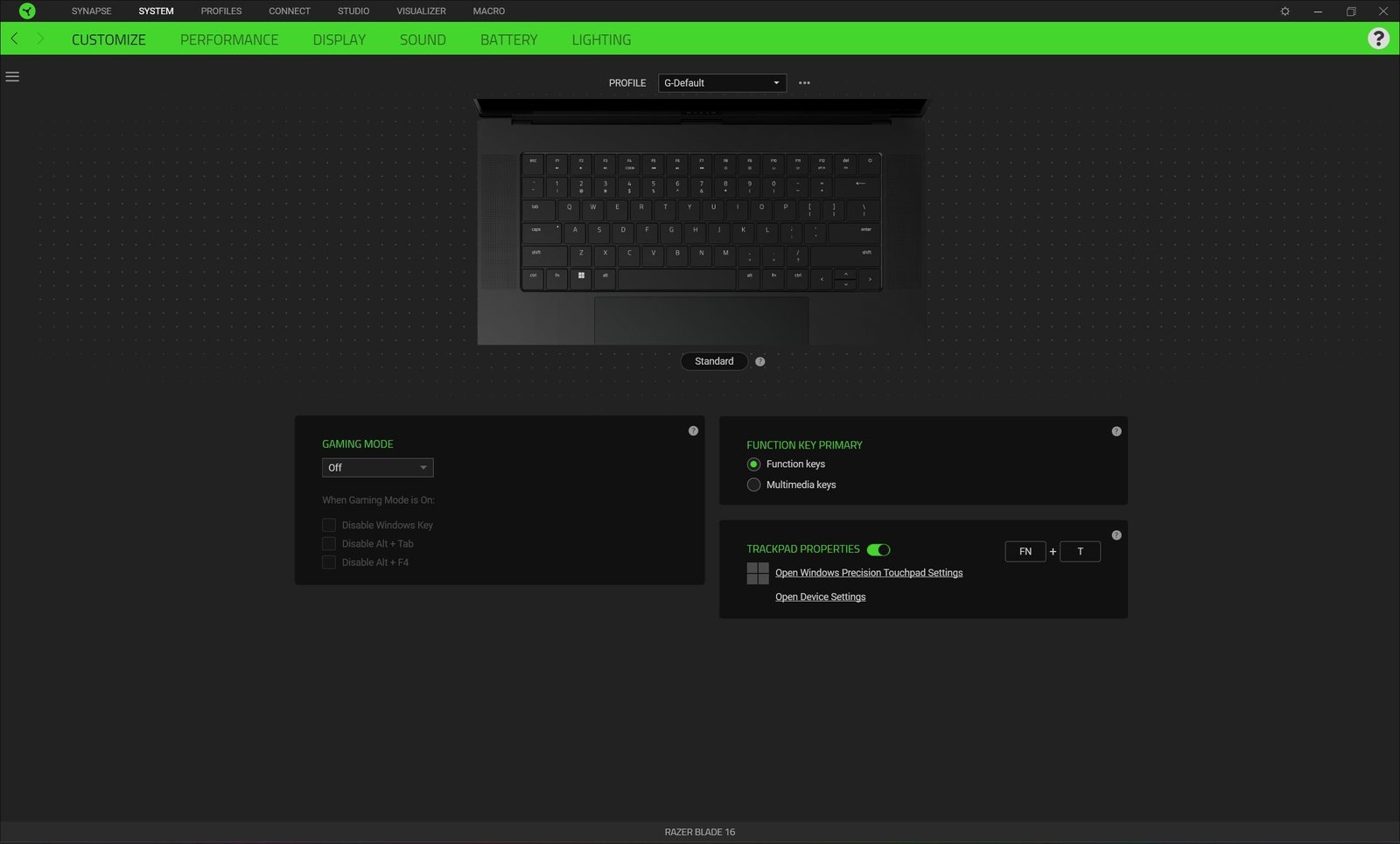Open the Macro menu item
Screen dimensions: 1400x844
tap(488, 11)
